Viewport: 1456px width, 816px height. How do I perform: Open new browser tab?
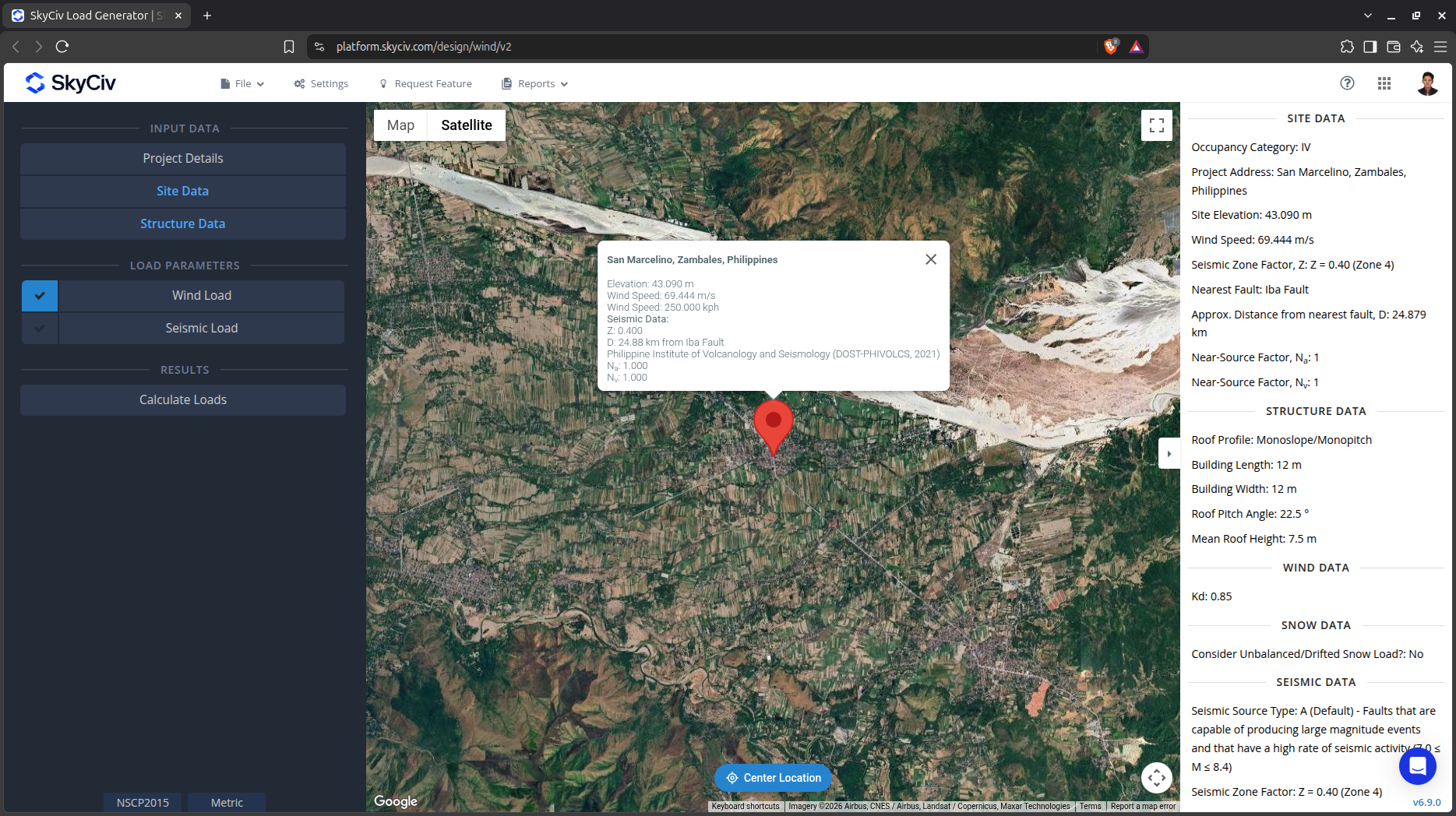(207, 16)
